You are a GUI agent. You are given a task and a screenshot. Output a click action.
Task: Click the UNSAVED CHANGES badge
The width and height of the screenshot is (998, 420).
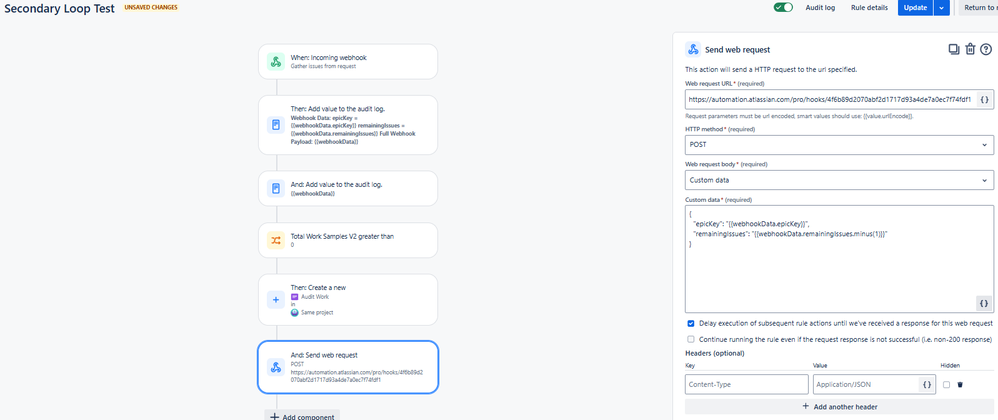151,8
